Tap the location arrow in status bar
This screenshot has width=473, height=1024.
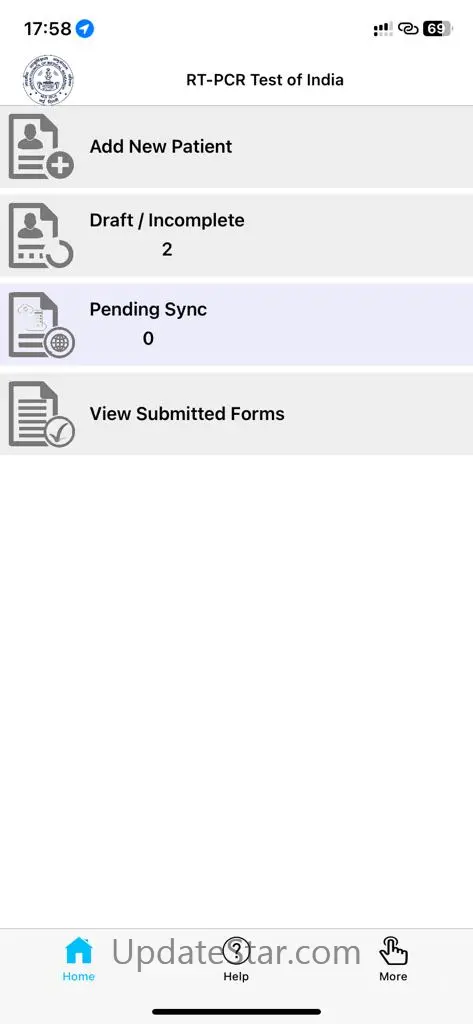point(85,29)
